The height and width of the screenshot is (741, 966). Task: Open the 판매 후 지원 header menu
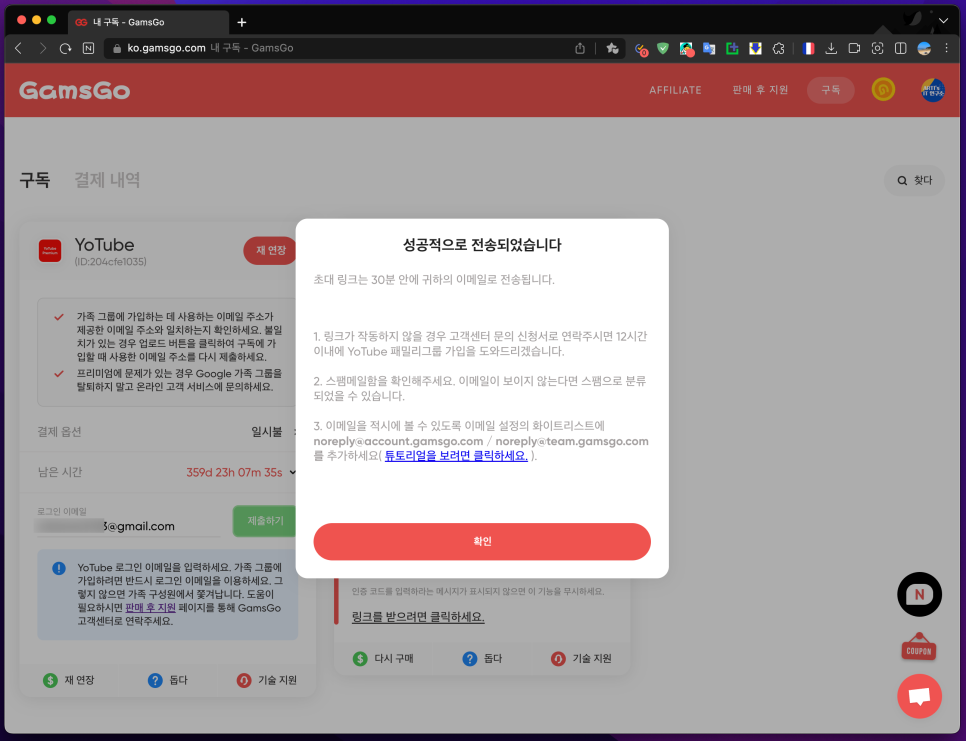[760, 90]
